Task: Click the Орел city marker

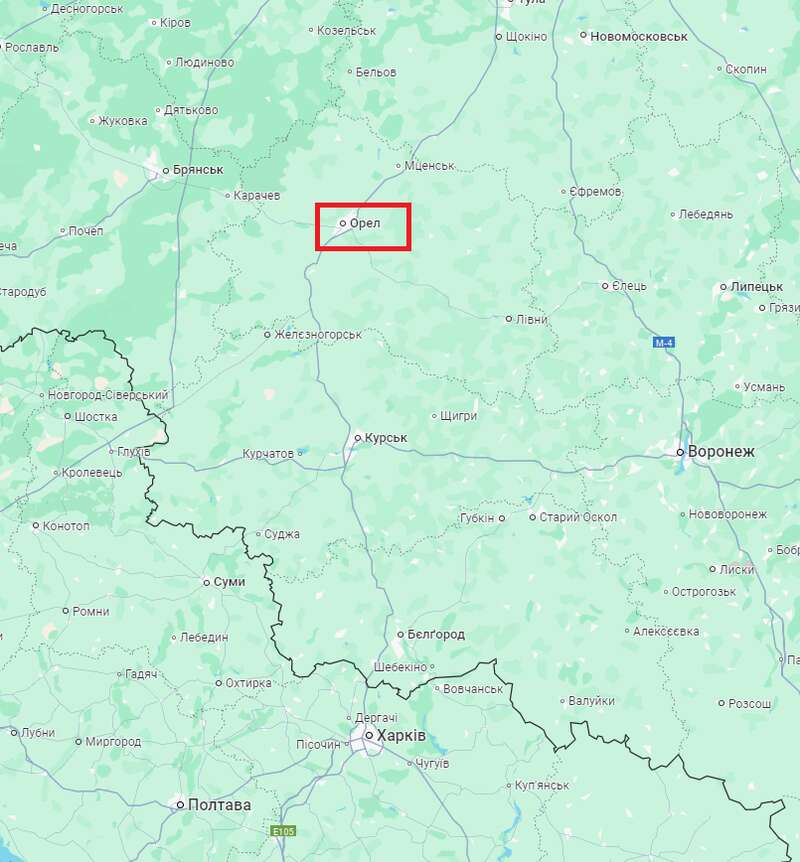Action: (x=343, y=223)
